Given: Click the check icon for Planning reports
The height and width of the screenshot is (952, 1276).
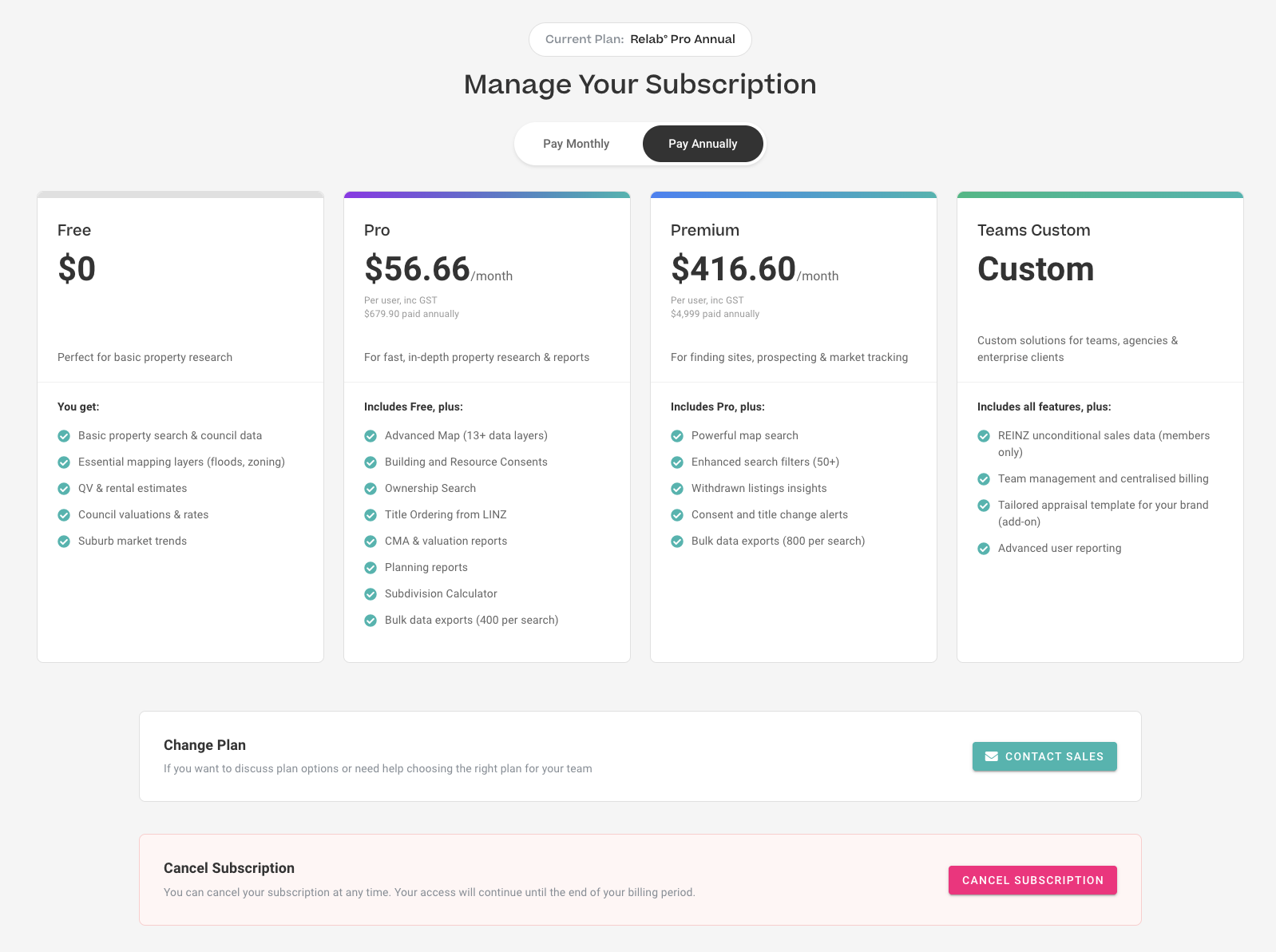Looking at the screenshot, I should click(x=371, y=568).
